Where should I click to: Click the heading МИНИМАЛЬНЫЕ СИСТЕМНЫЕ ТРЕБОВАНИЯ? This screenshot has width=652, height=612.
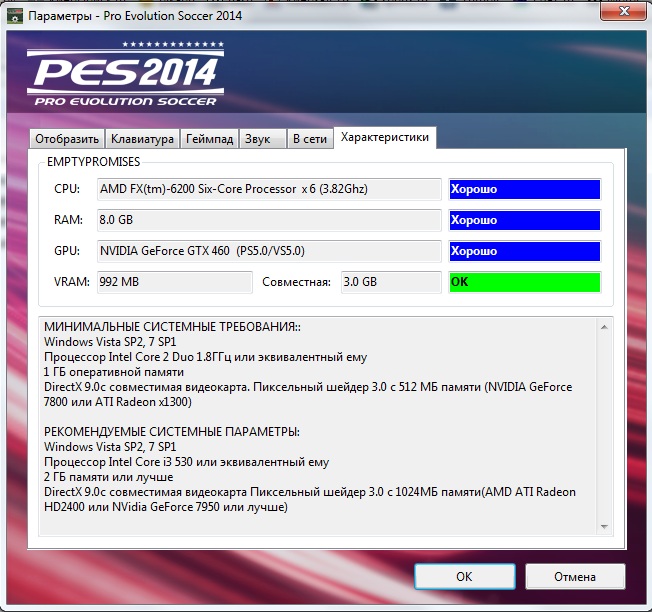coord(172,327)
